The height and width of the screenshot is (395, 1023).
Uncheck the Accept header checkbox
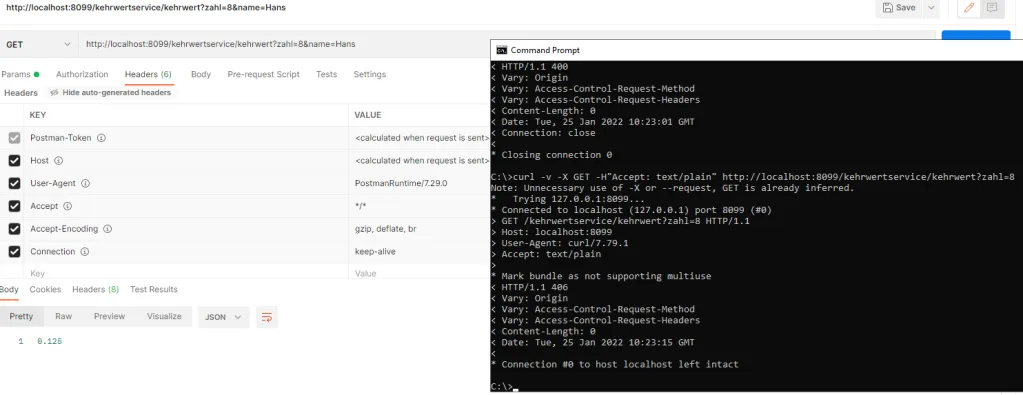(x=14, y=206)
